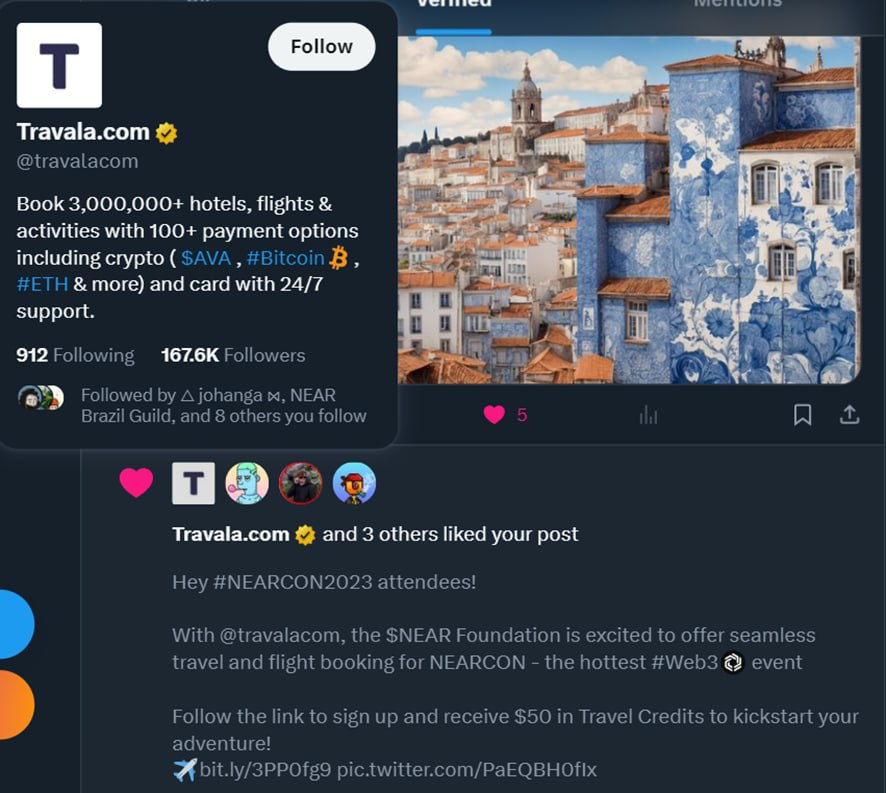Viewport: 886px width, 793px height.
Task: Open the blue pirate cartoon avatar among likers
Action: pos(354,484)
